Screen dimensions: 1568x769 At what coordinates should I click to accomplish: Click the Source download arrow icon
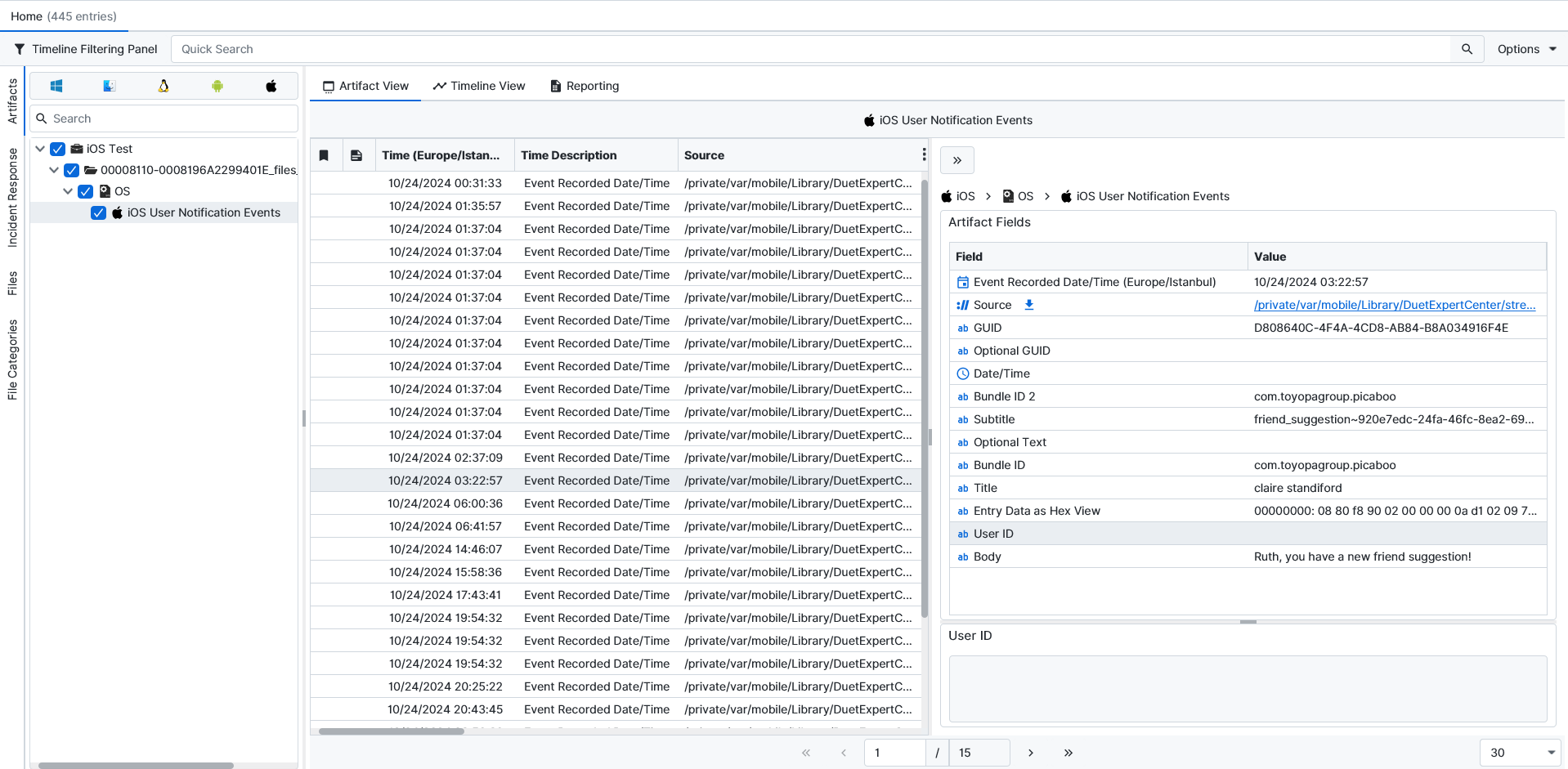1029,305
